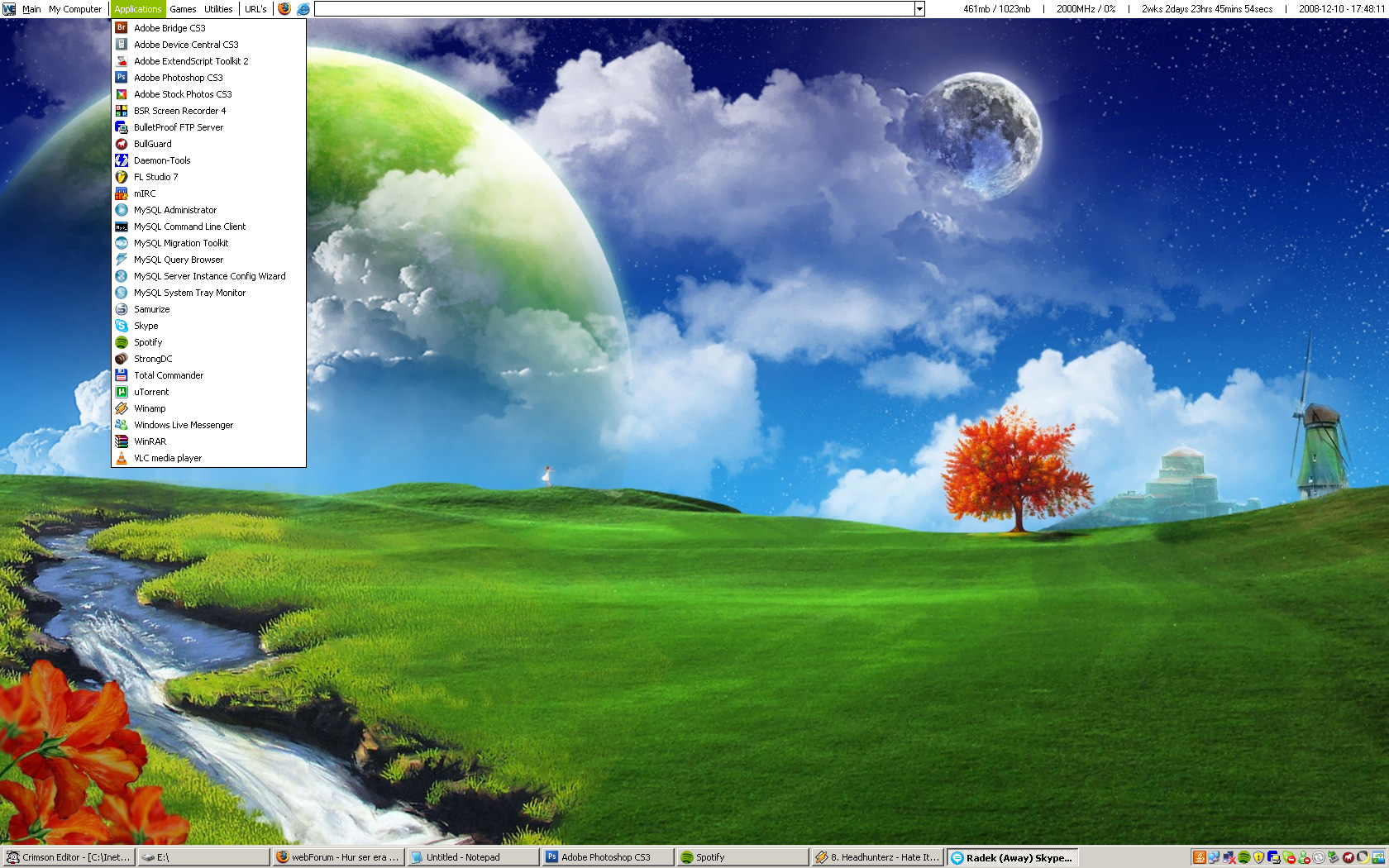Open Adobe Device Central CS3 menu entry
1389x868 pixels.
coord(209,45)
